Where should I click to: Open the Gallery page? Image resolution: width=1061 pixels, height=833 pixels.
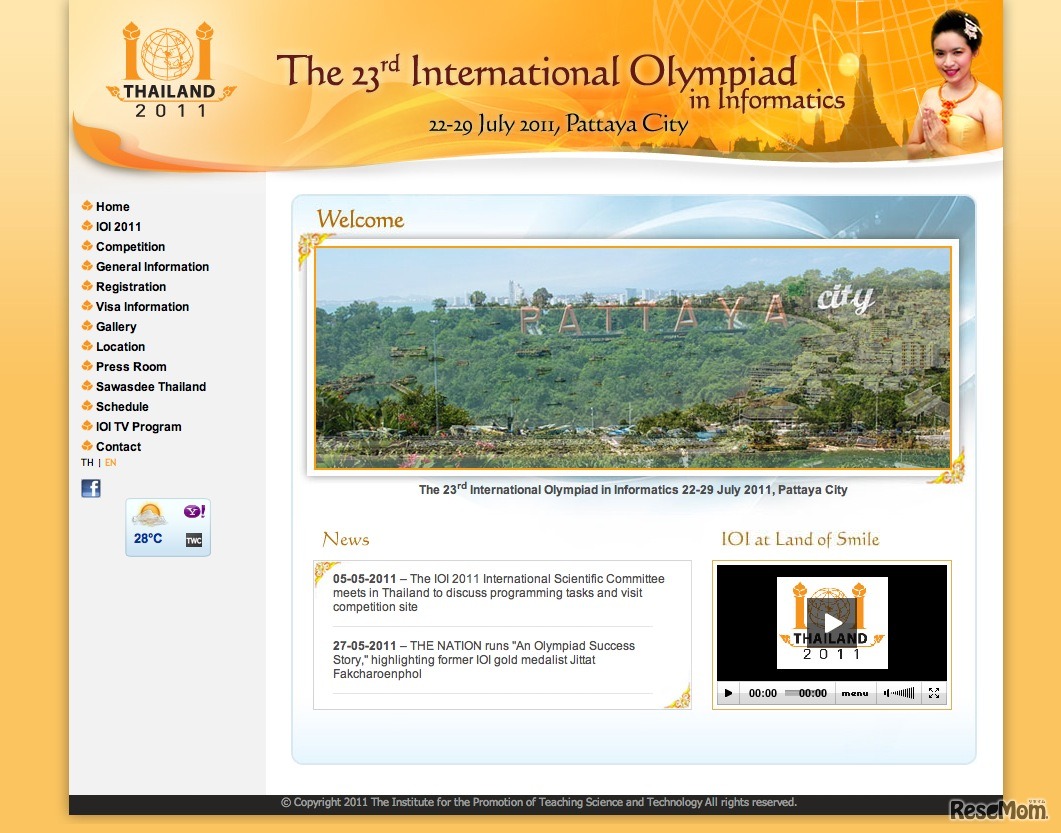116,326
